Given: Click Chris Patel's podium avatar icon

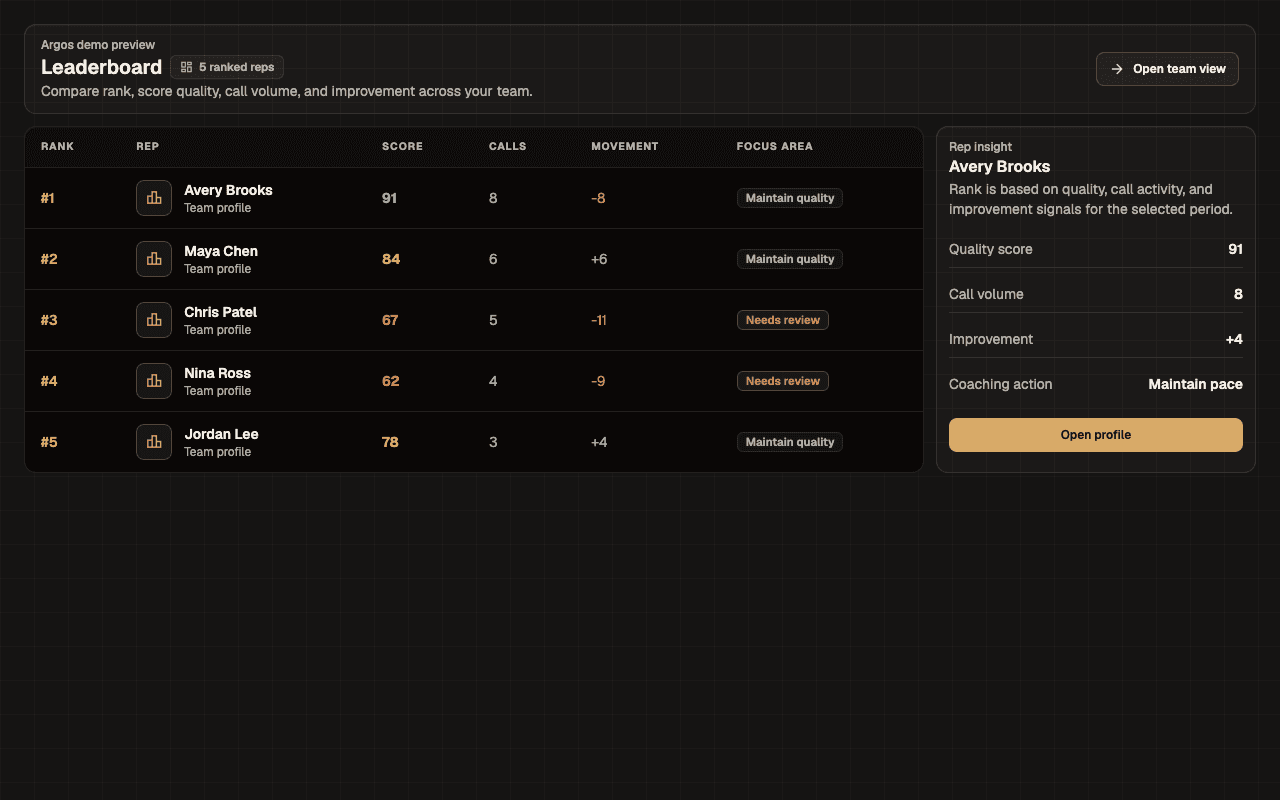Looking at the screenshot, I should 154,320.
